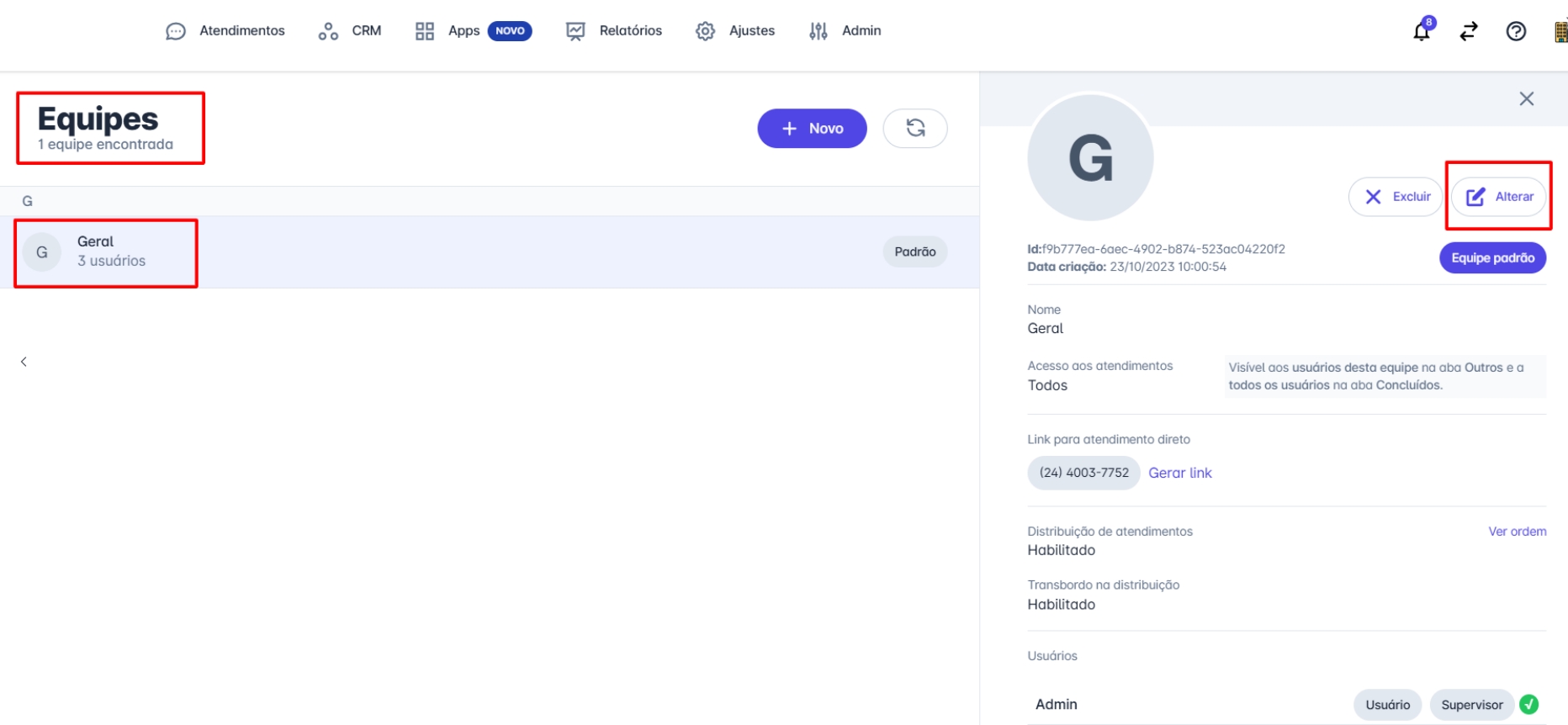Viewport: 1568px width, 725px height.
Task: Open the Ajustes settings menu
Action: pyautogui.click(x=735, y=31)
